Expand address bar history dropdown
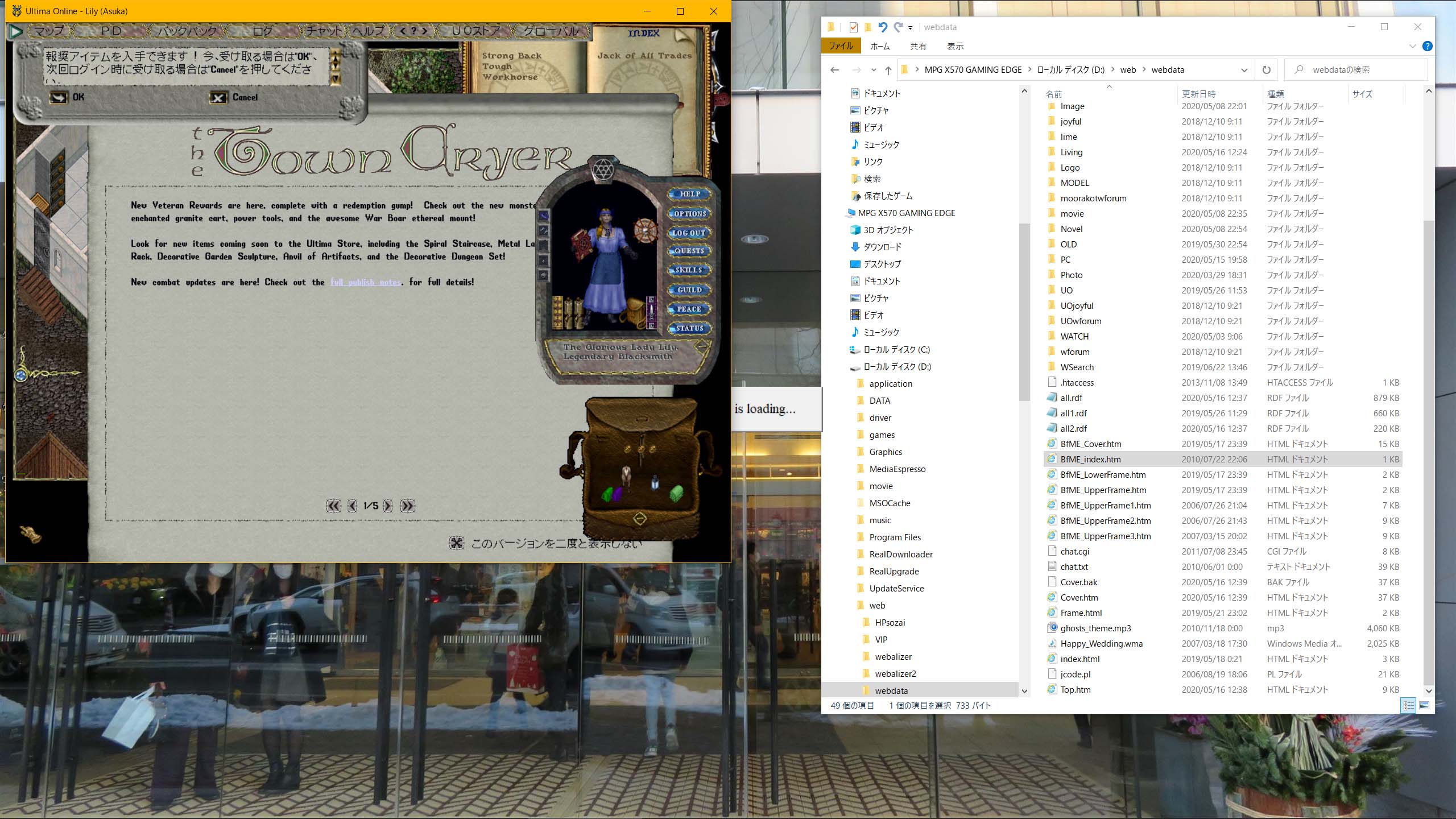This screenshot has height=819, width=1456. [x=1244, y=70]
